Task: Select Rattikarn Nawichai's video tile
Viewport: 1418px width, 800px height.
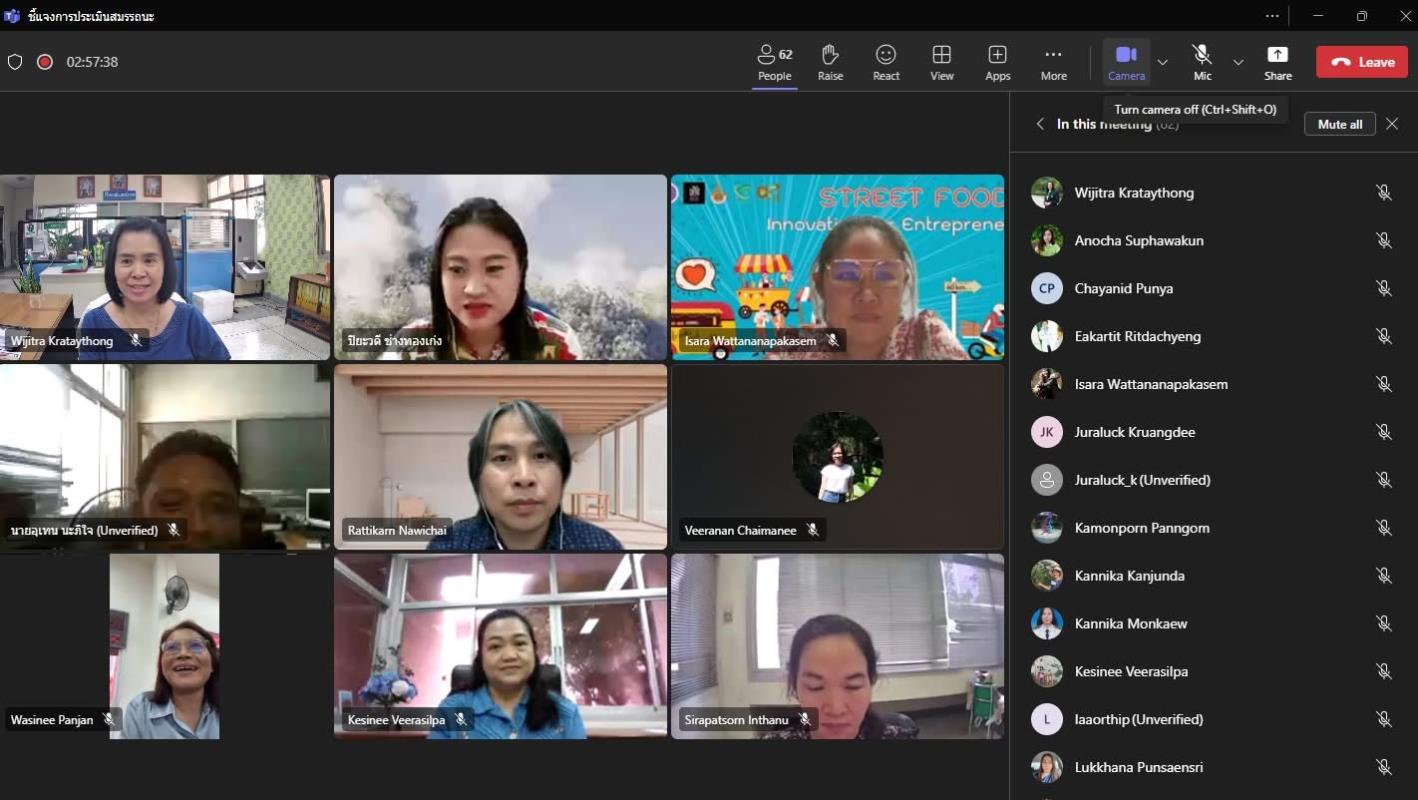Action: (500, 457)
